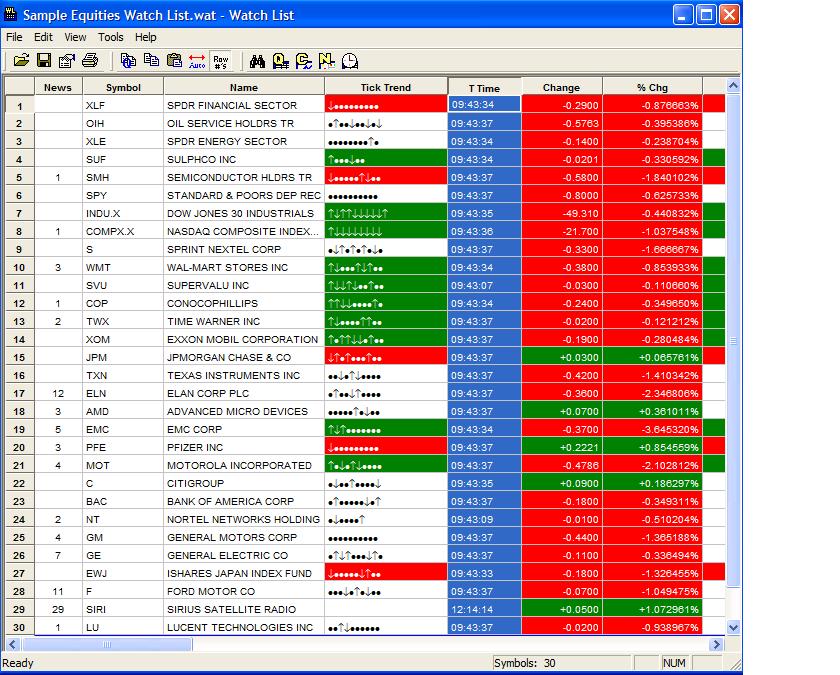840x675 pixels.
Task: Select row number 15 header
Action: pos(20,357)
